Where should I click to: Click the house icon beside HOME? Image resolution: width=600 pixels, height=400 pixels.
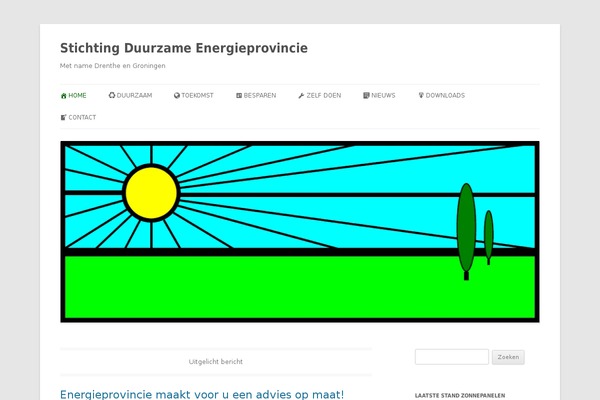(64, 96)
